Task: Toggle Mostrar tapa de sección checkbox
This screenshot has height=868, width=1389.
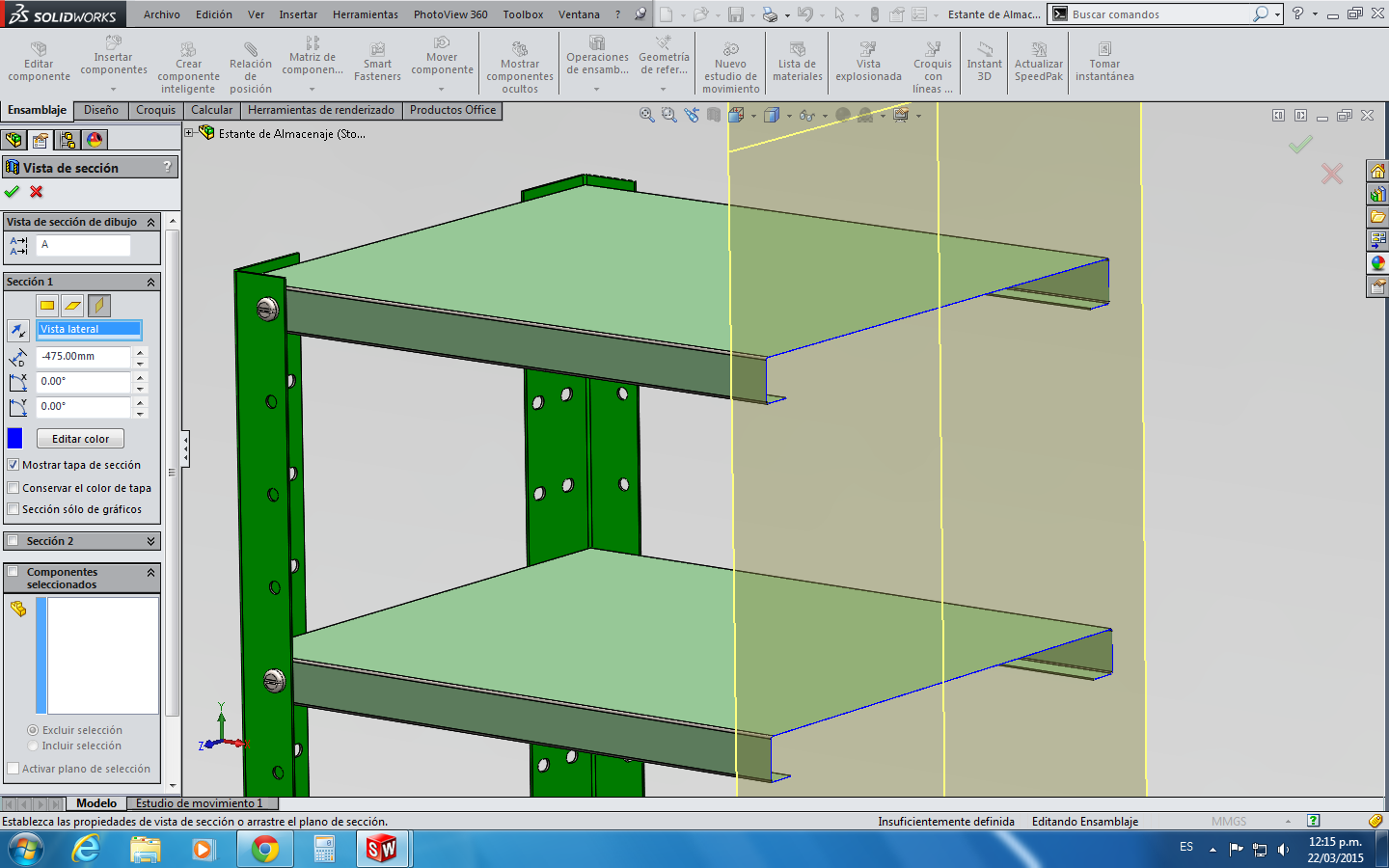Action: 14,465
